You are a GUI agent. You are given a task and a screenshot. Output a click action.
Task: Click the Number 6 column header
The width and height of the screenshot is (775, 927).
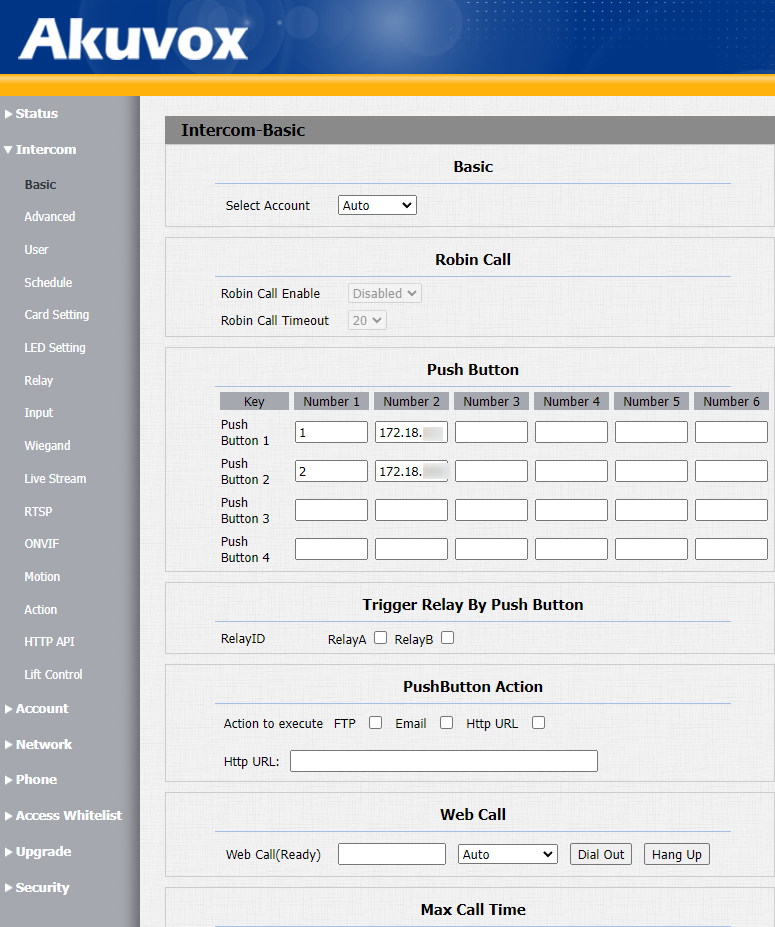click(x=731, y=401)
